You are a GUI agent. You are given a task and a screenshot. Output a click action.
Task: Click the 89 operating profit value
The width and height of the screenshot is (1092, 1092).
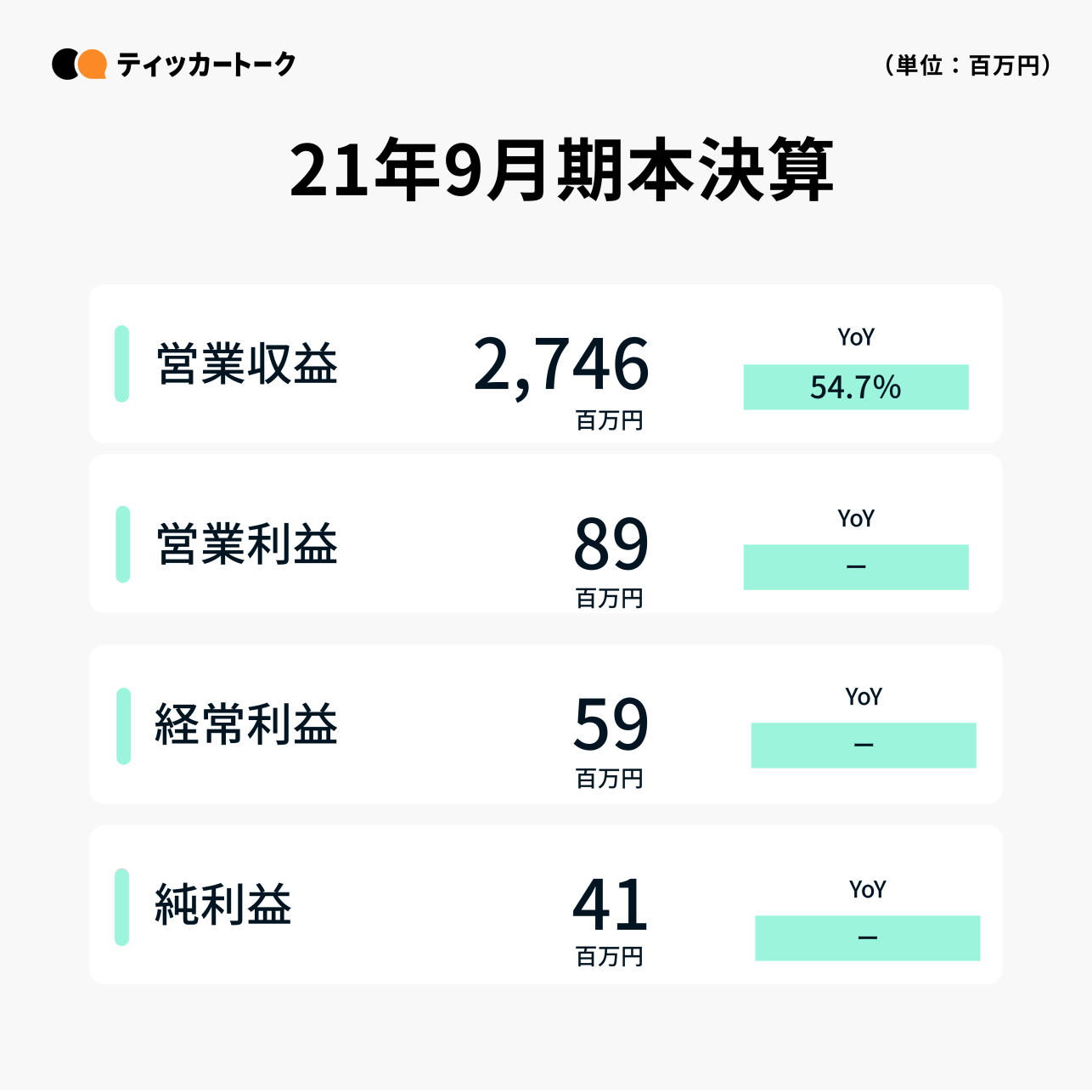[611, 544]
